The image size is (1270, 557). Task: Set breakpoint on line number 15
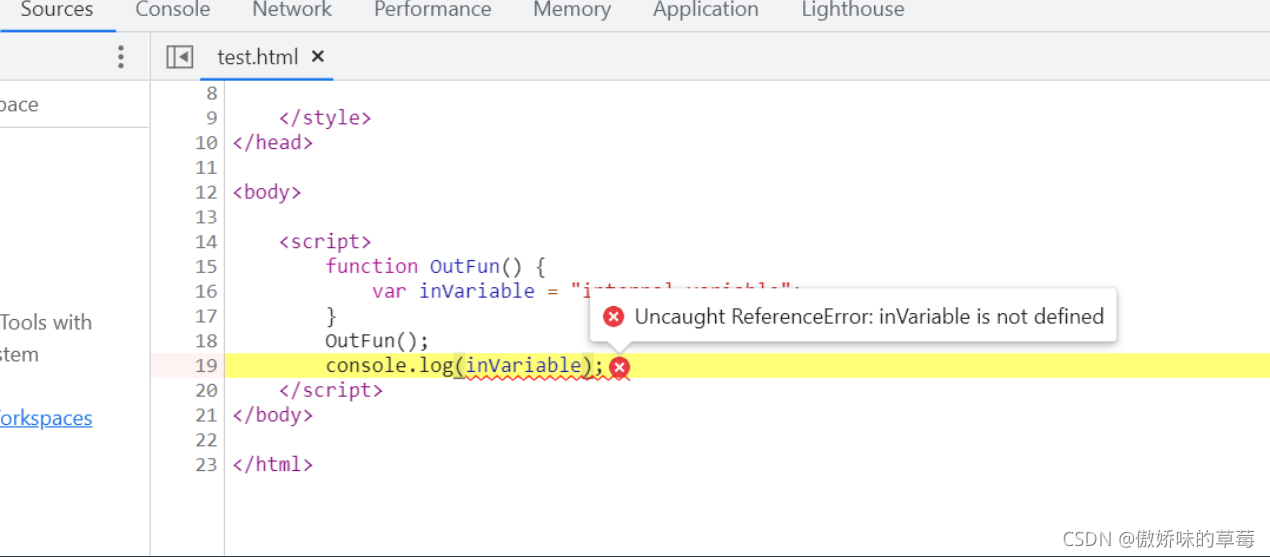tap(205, 266)
